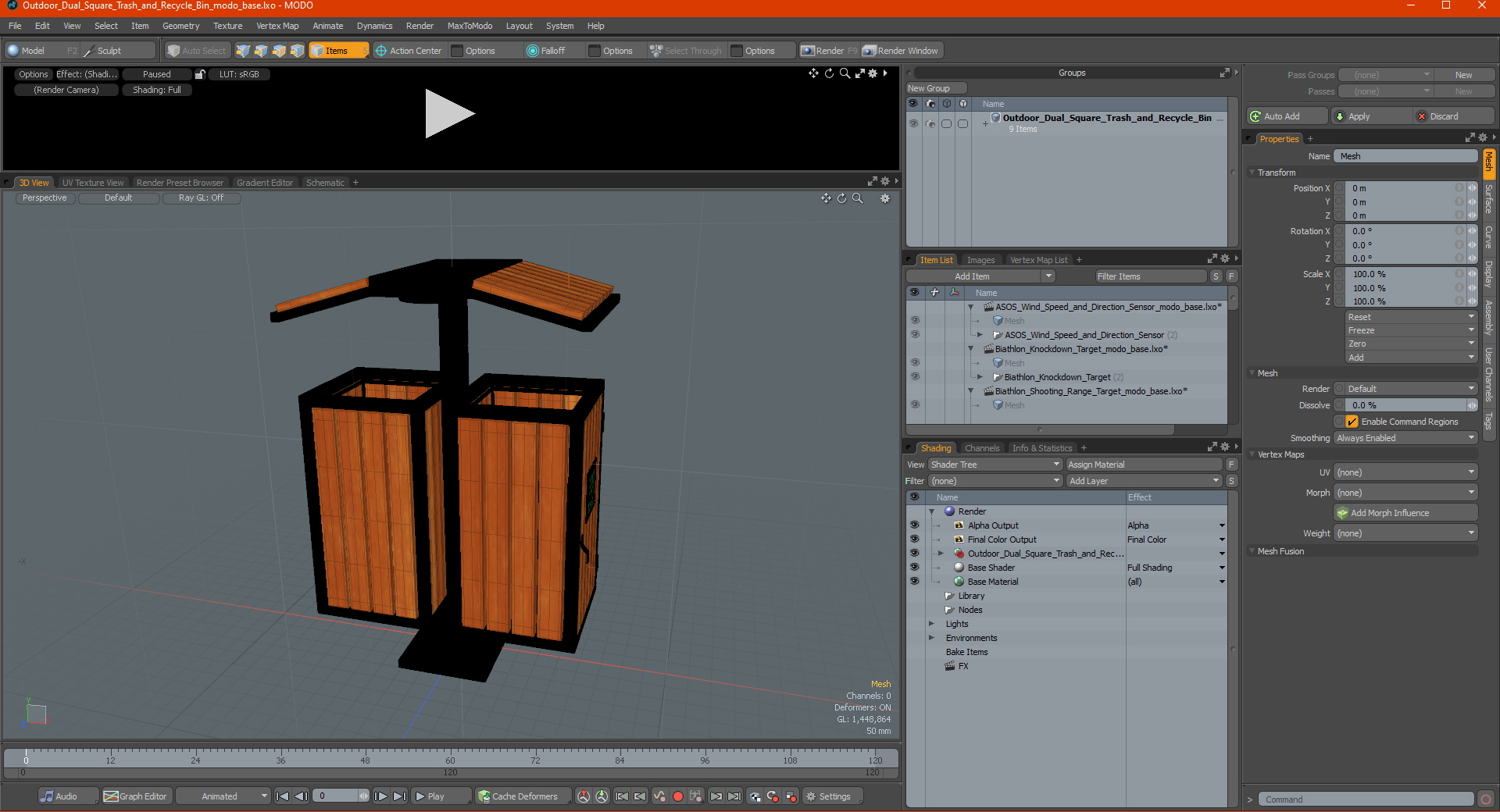Click the Discard button
Viewport: 1500px width, 812px height.
point(1455,116)
